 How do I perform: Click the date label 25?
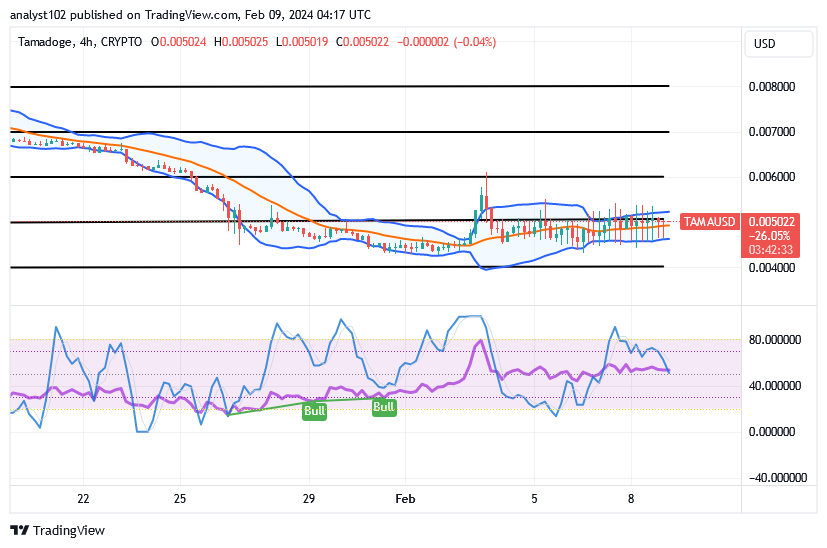click(x=180, y=498)
